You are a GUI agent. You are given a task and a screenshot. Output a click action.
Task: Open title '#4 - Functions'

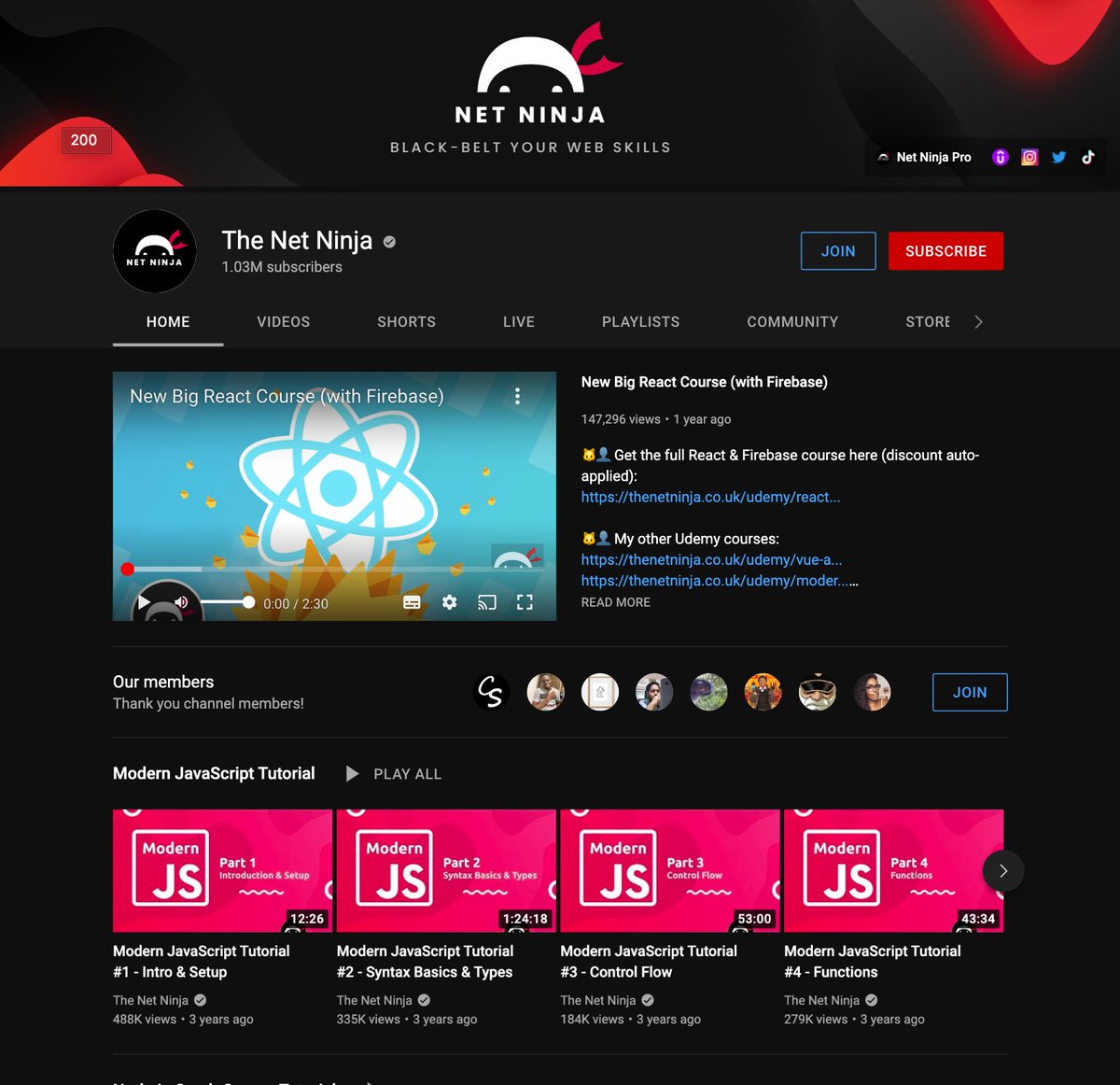pyautogui.click(x=873, y=961)
